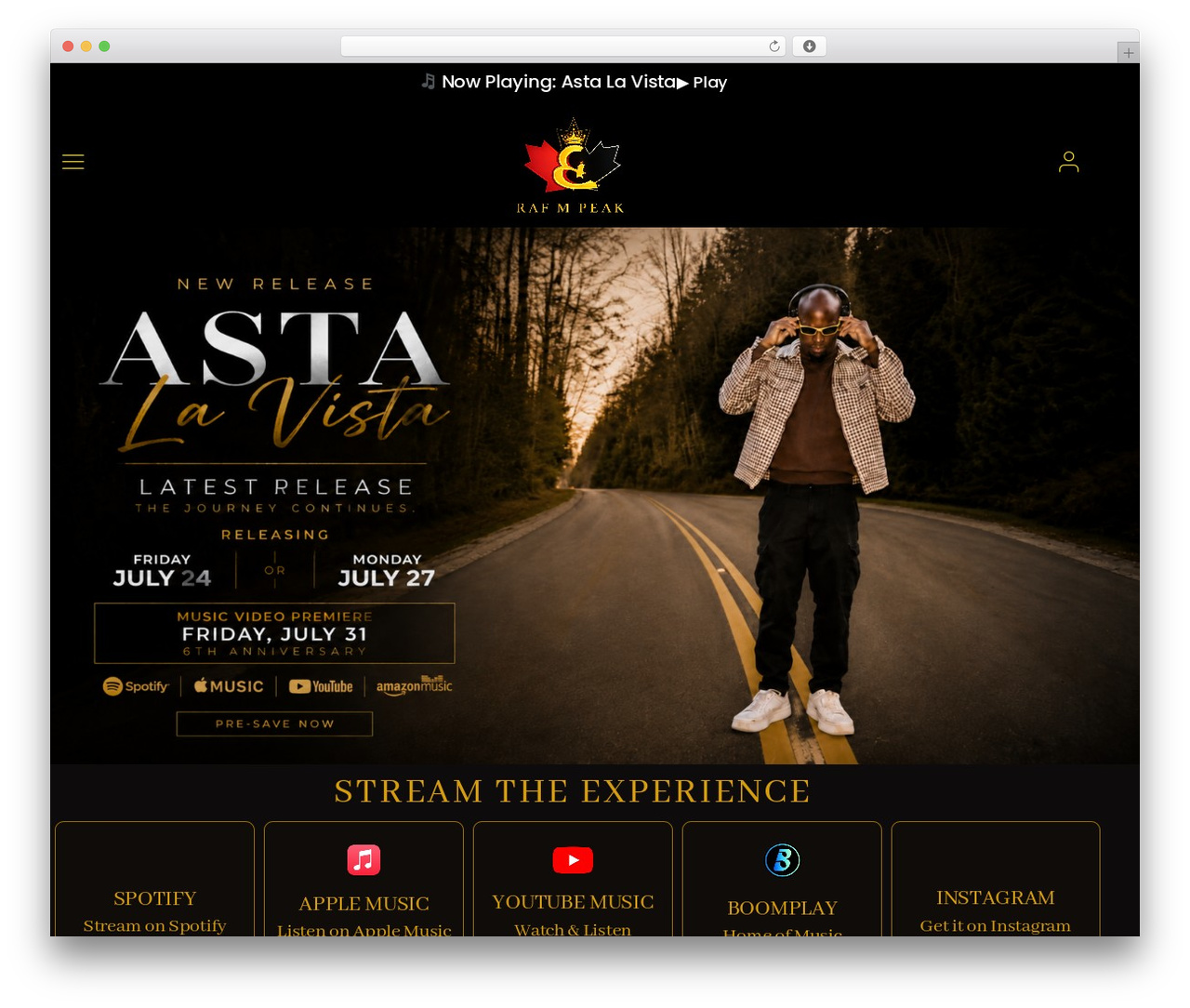Click the browser reload icon

point(774,46)
